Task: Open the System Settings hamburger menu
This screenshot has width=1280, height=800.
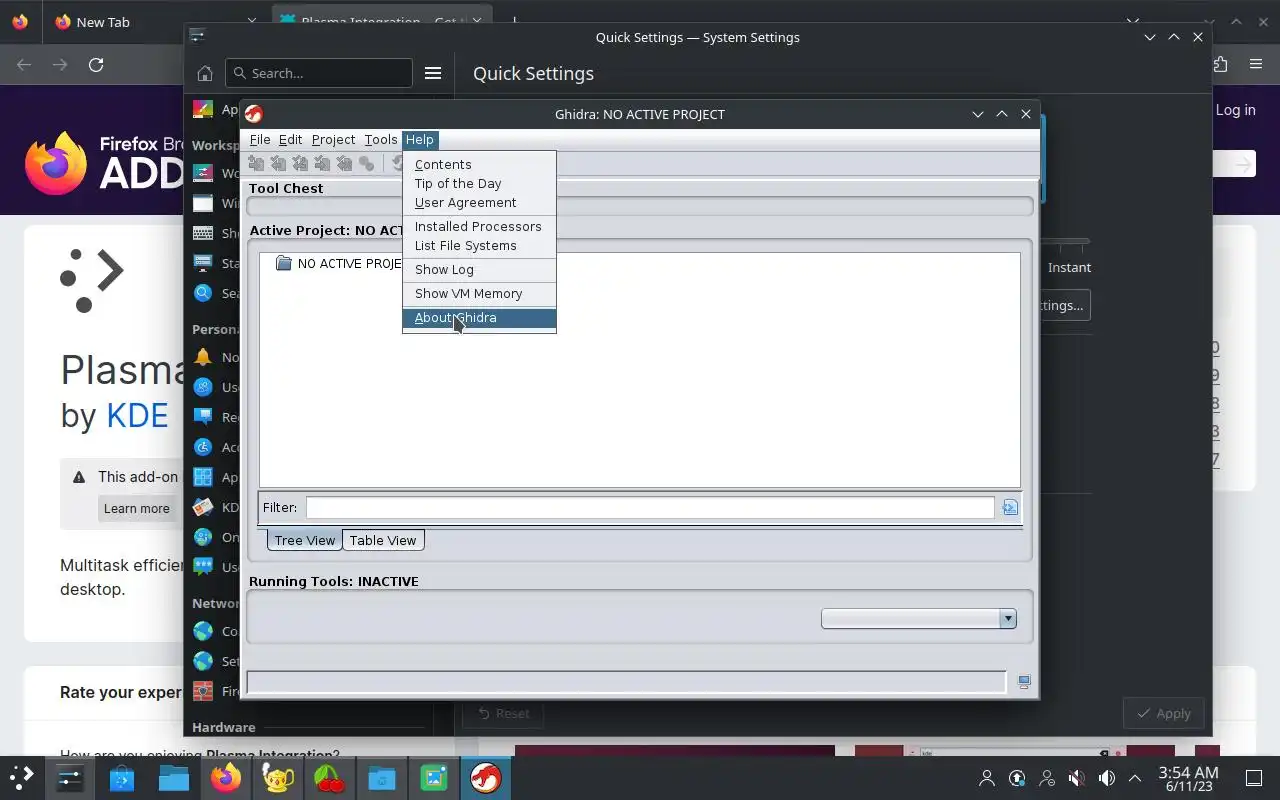Action: point(433,73)
